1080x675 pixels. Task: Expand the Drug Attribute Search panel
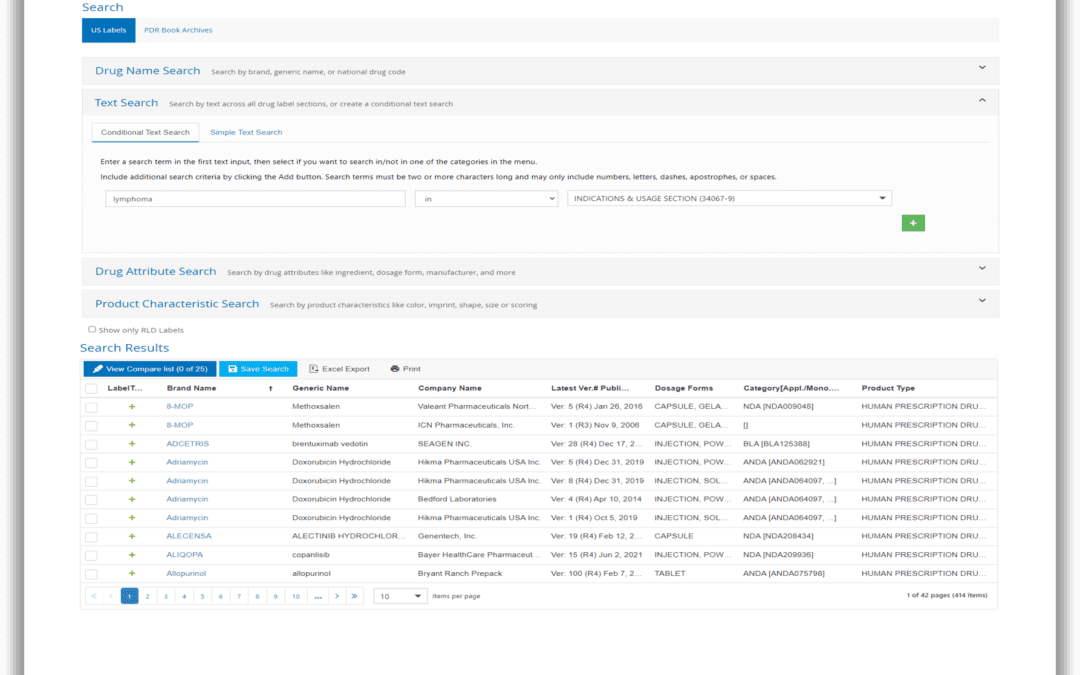pos(982,268)
